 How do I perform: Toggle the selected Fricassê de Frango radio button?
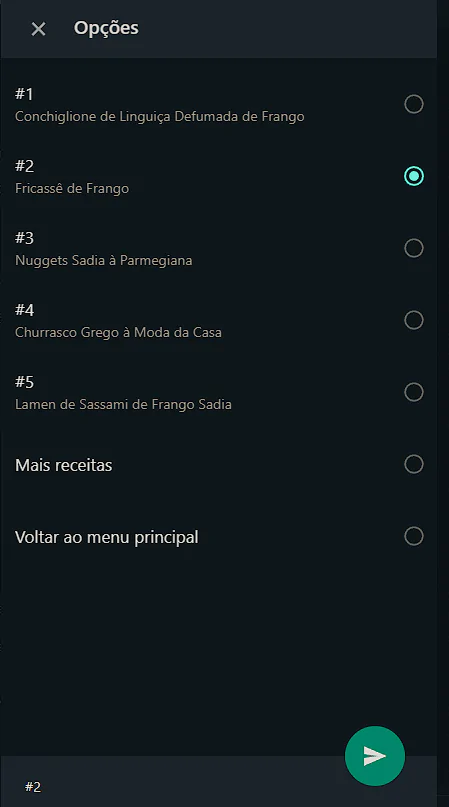point(413,176)
